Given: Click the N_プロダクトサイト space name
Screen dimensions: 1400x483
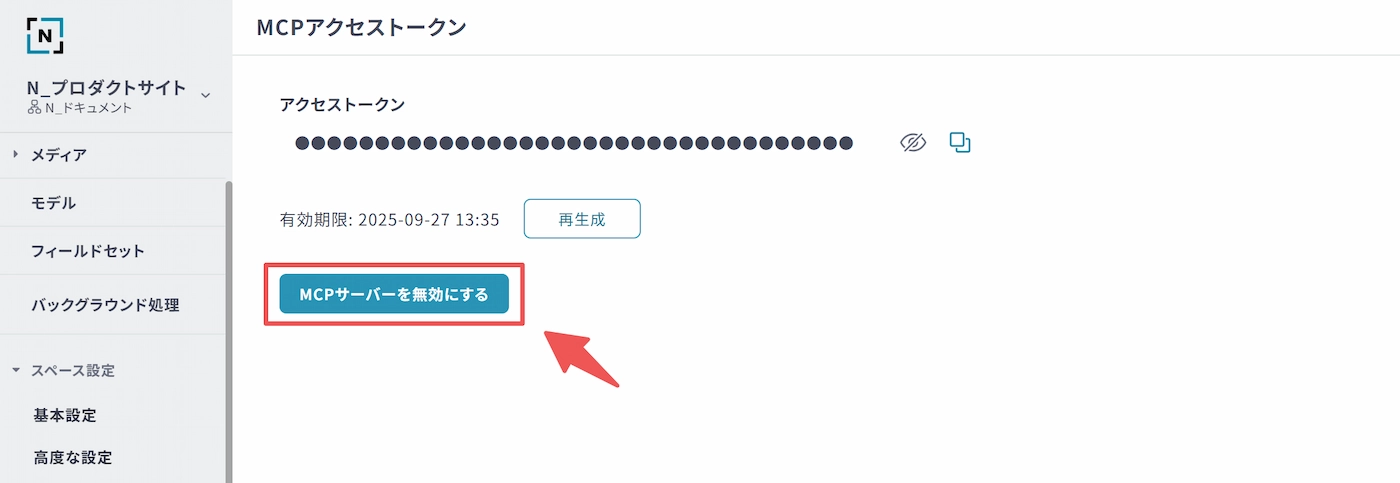Looking at the screenshot, I should pyautogui.click(x=107, y=88).
